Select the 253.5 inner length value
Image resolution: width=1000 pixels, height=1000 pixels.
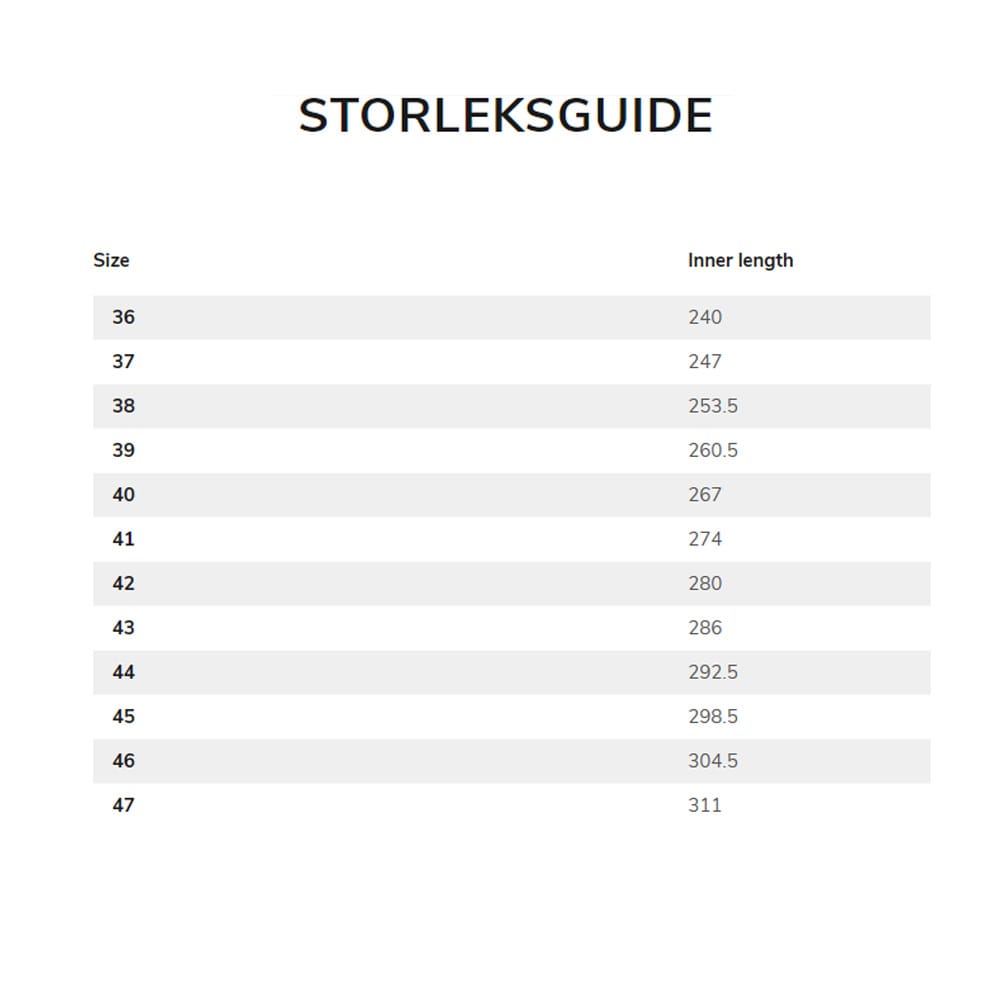coord(713,406)
